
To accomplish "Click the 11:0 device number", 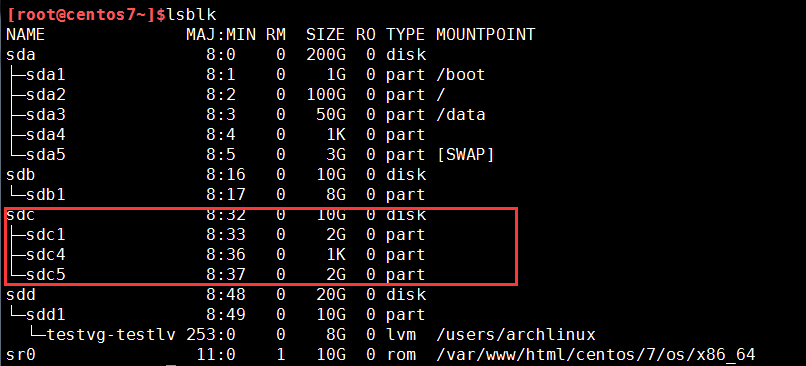I will [216, 355].
